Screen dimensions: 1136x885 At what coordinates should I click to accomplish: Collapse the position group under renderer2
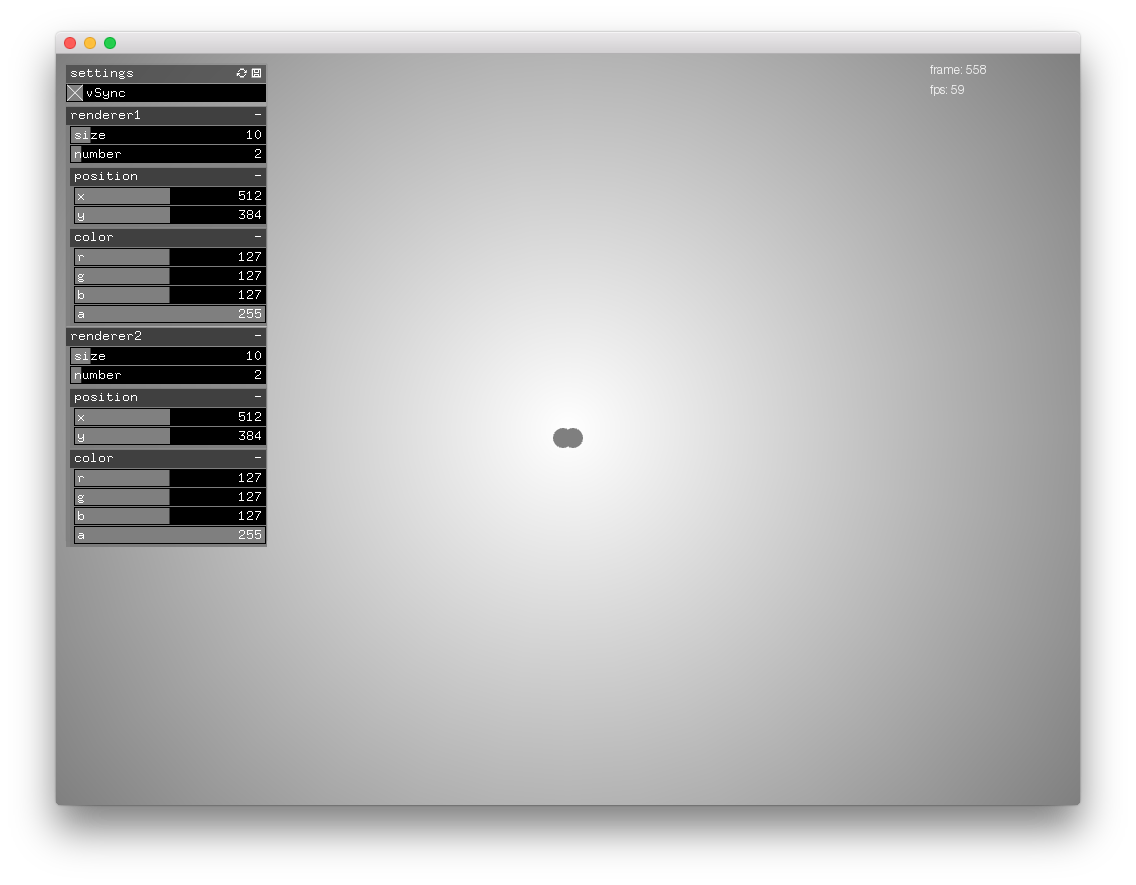pos(258,396)
